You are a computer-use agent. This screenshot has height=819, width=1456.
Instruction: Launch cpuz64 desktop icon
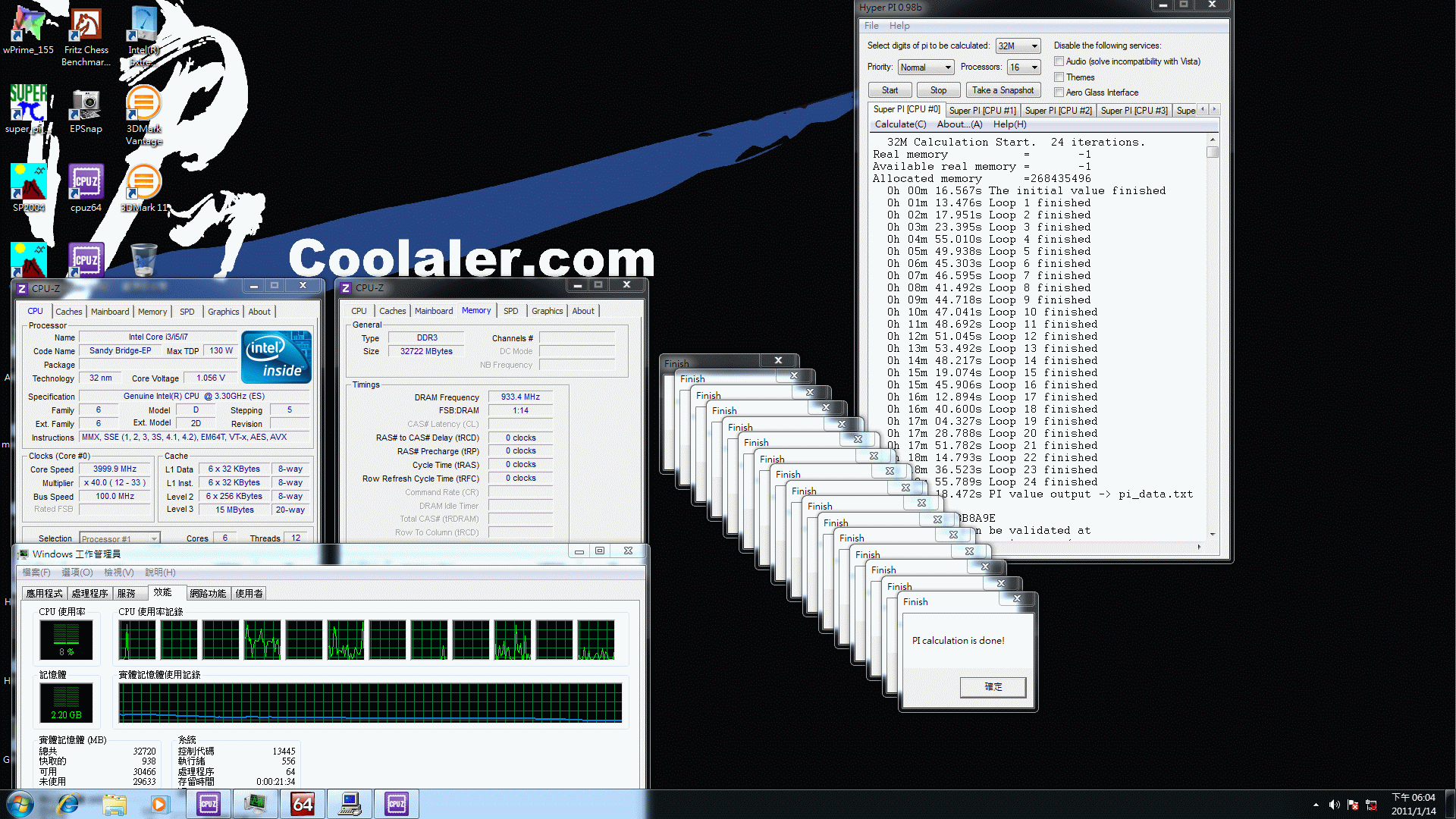click(x=86, y=187)
